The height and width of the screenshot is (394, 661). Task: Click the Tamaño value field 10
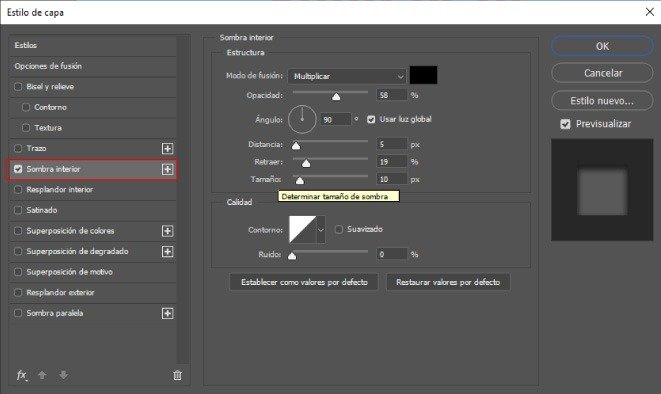[392, 180]
